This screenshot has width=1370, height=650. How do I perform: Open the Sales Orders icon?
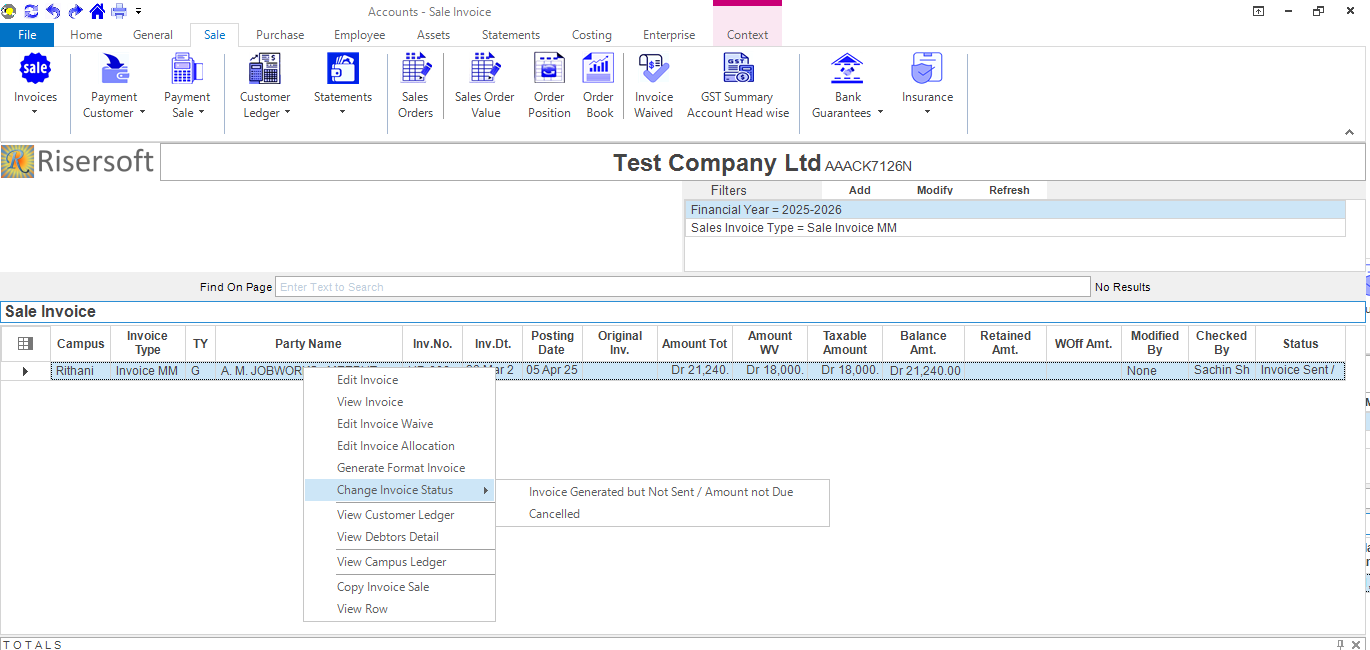(x=415, y=86)
